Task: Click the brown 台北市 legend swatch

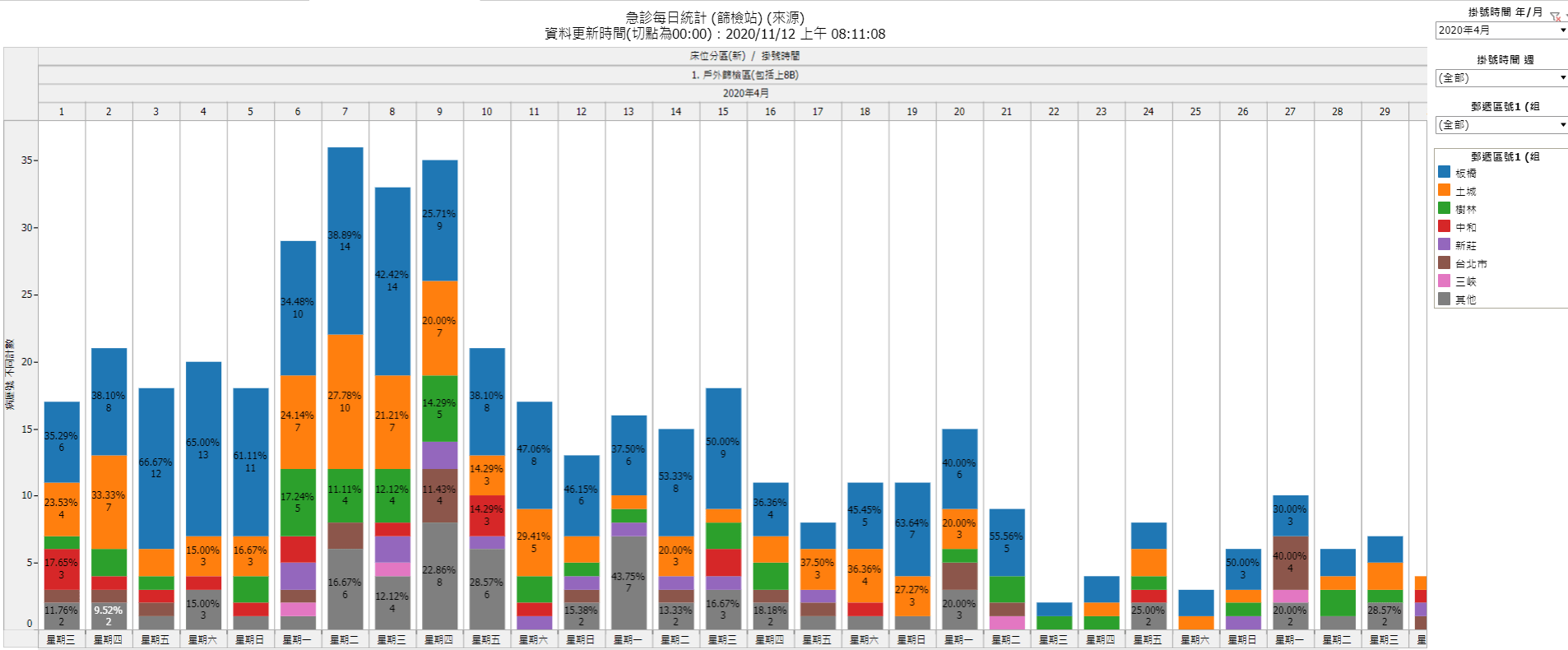Action: (1444, 262)
